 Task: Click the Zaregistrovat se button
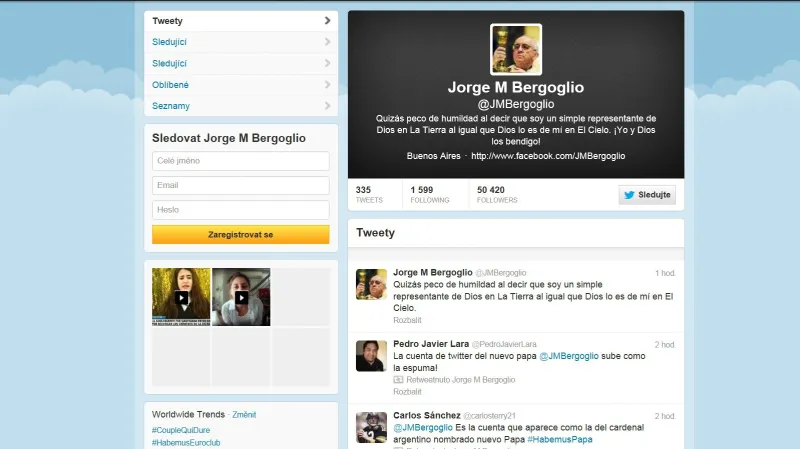click(x=240, y=235)
